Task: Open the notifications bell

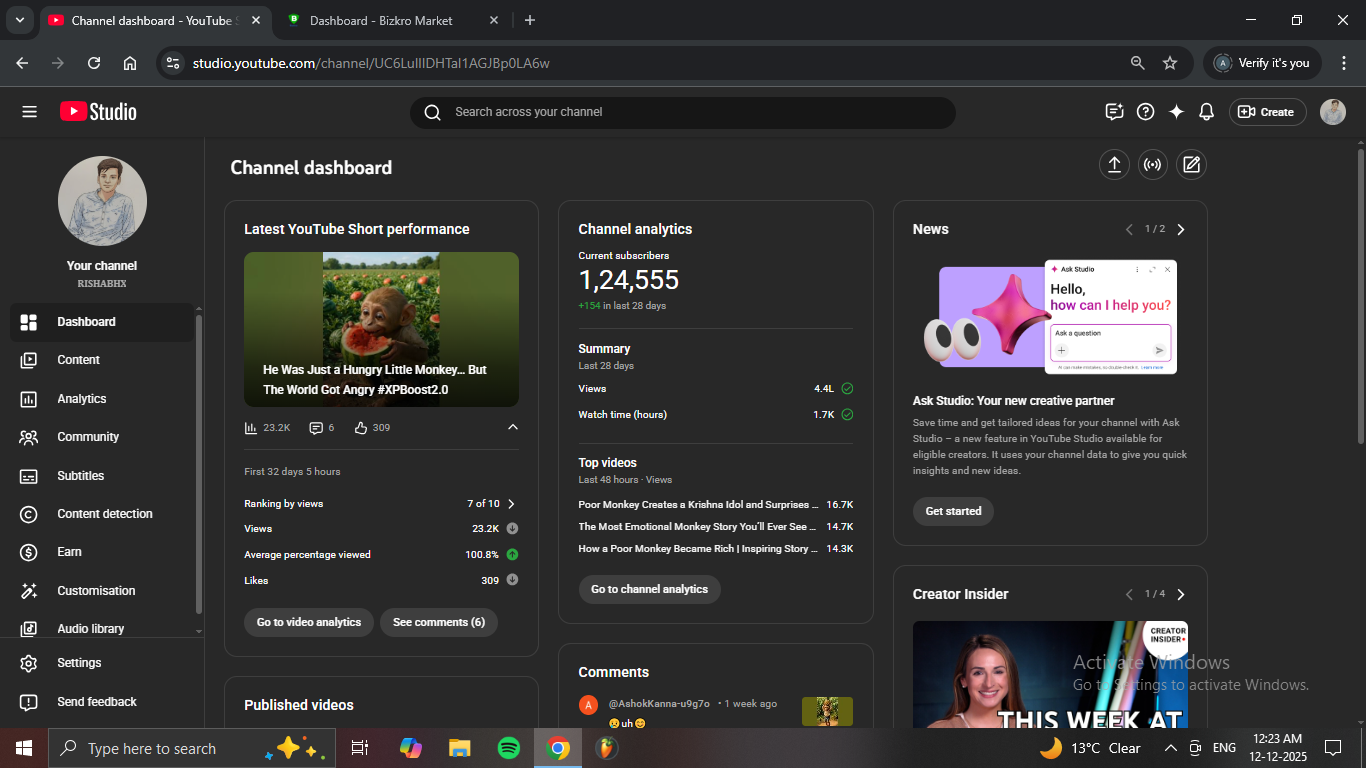Action: (1206, 112)
